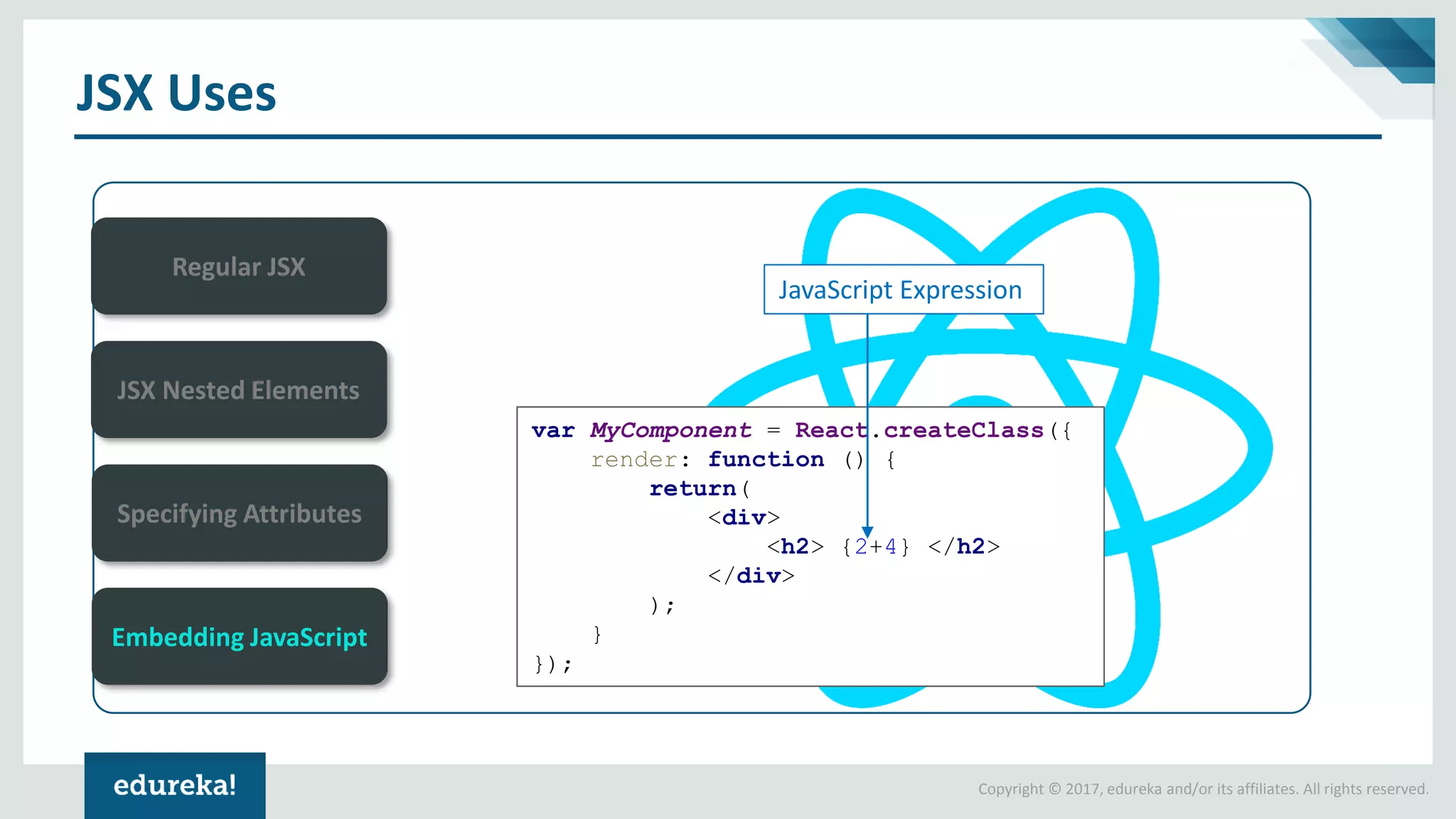The width and height of the screenshot is (1456, 819).
Task: Choose the Specifying Attributes button
Action: tap(239, 513)
